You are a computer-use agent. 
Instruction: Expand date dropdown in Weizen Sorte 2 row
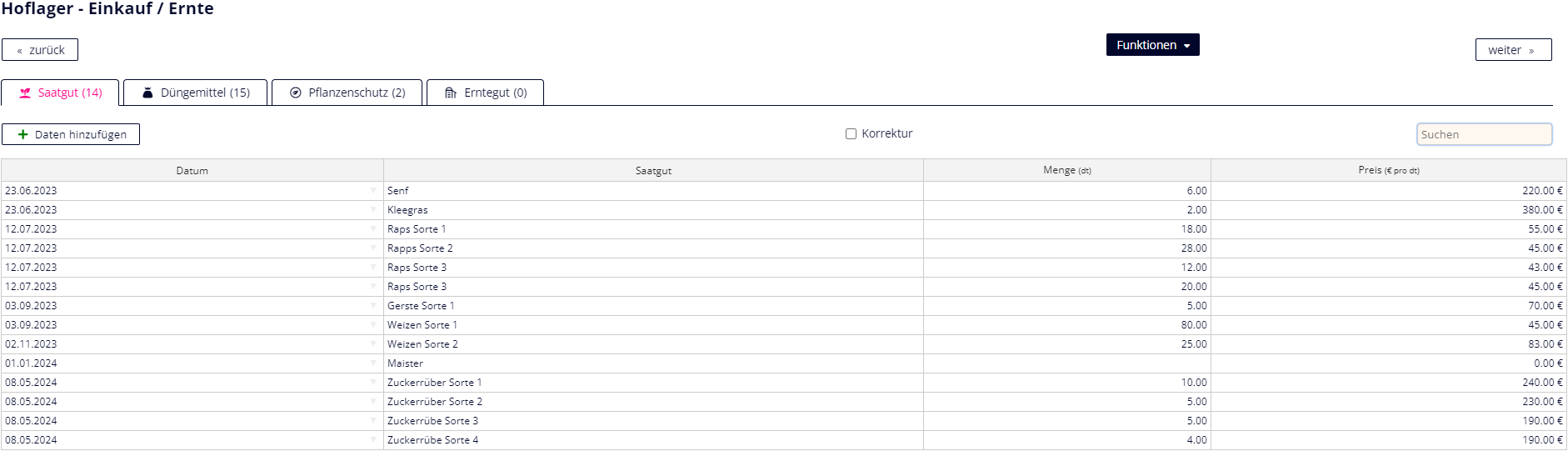tap(373, 344)
